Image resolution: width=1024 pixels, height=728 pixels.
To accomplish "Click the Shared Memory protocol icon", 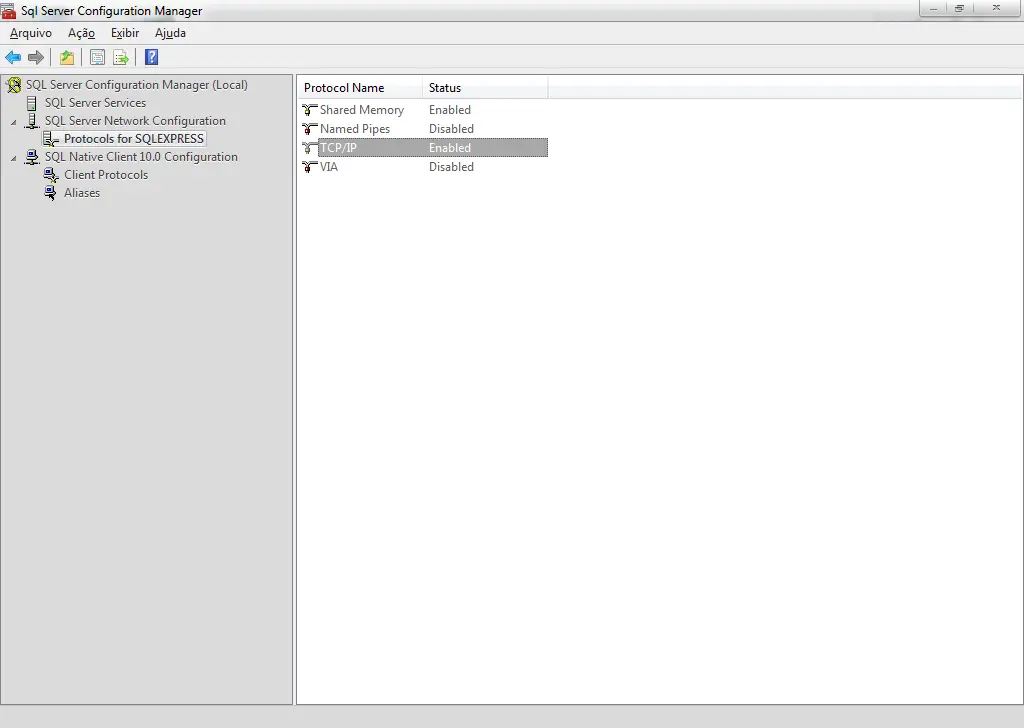I will [x=310, y=110].
